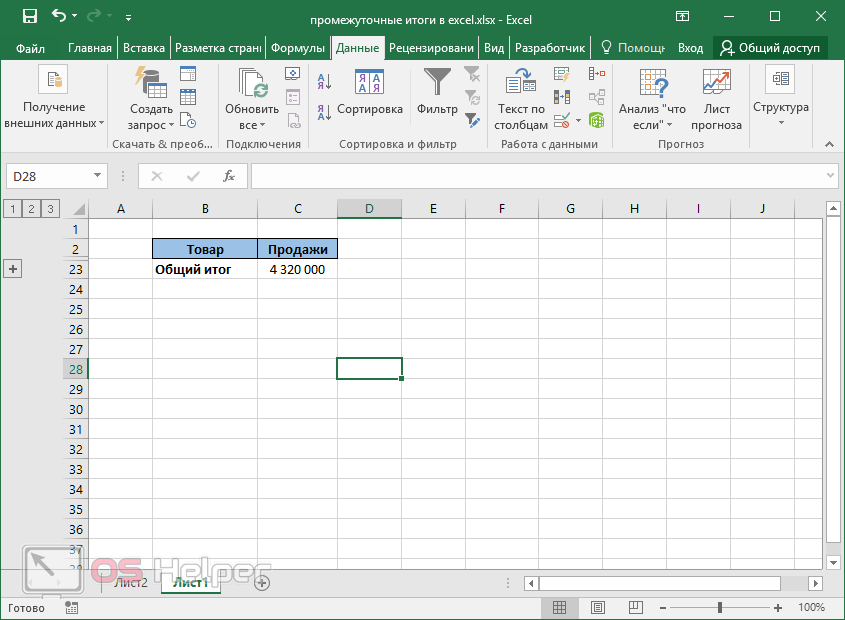
Task: Click the Flash Fill icon
Action: (562, 74)
